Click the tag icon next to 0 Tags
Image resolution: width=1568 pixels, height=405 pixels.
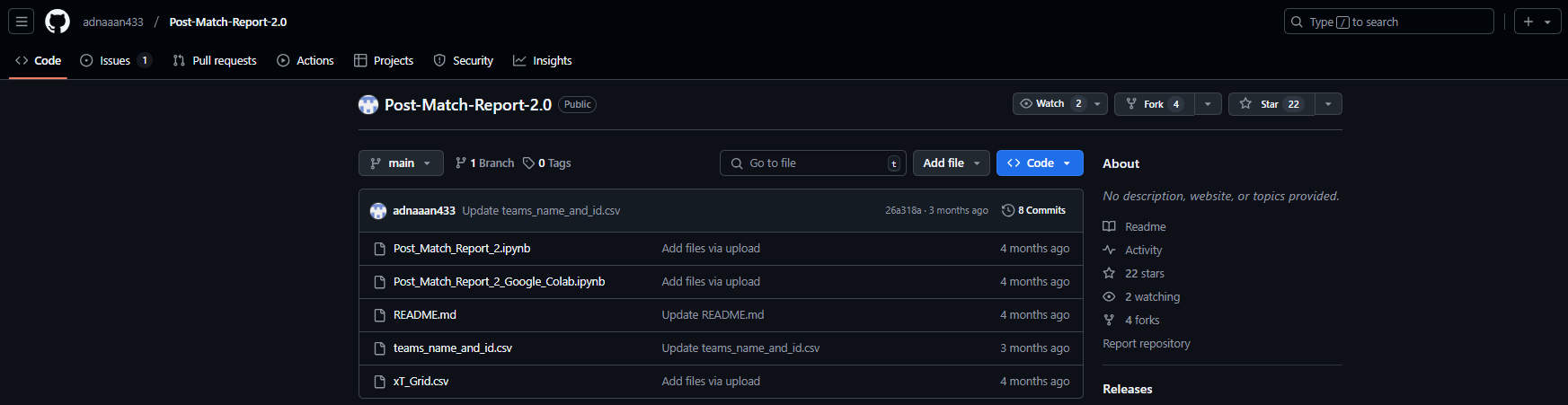(x=528, y=163)
